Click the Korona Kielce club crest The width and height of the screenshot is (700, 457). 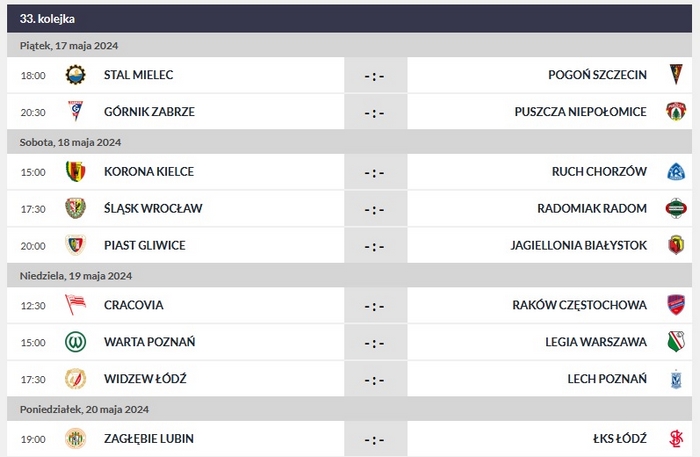(x=75, y=172)
